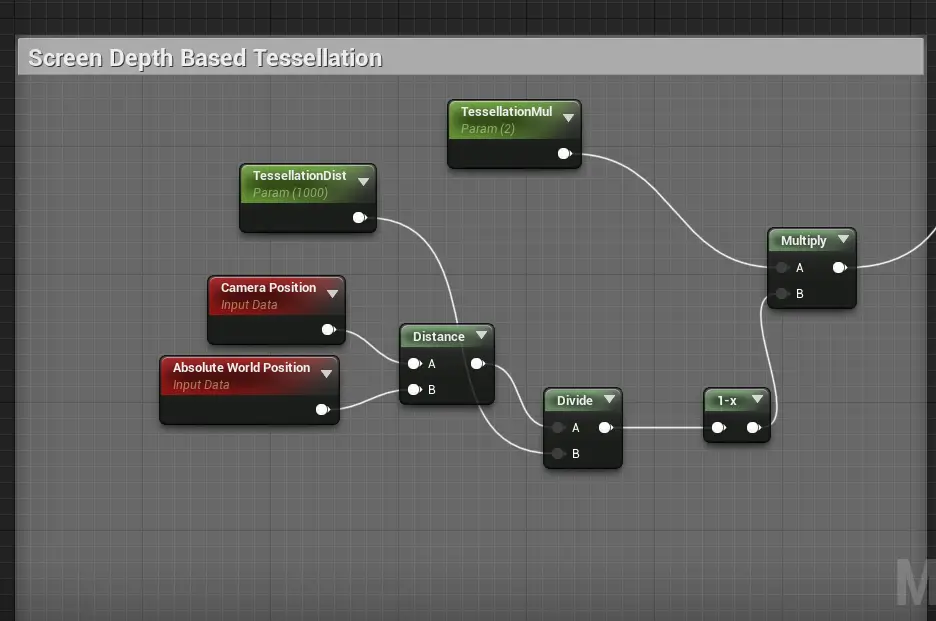This screenshot has width=936, height=621.
Task: Expand the Camera Position node arrow
Action: point(332,293)
